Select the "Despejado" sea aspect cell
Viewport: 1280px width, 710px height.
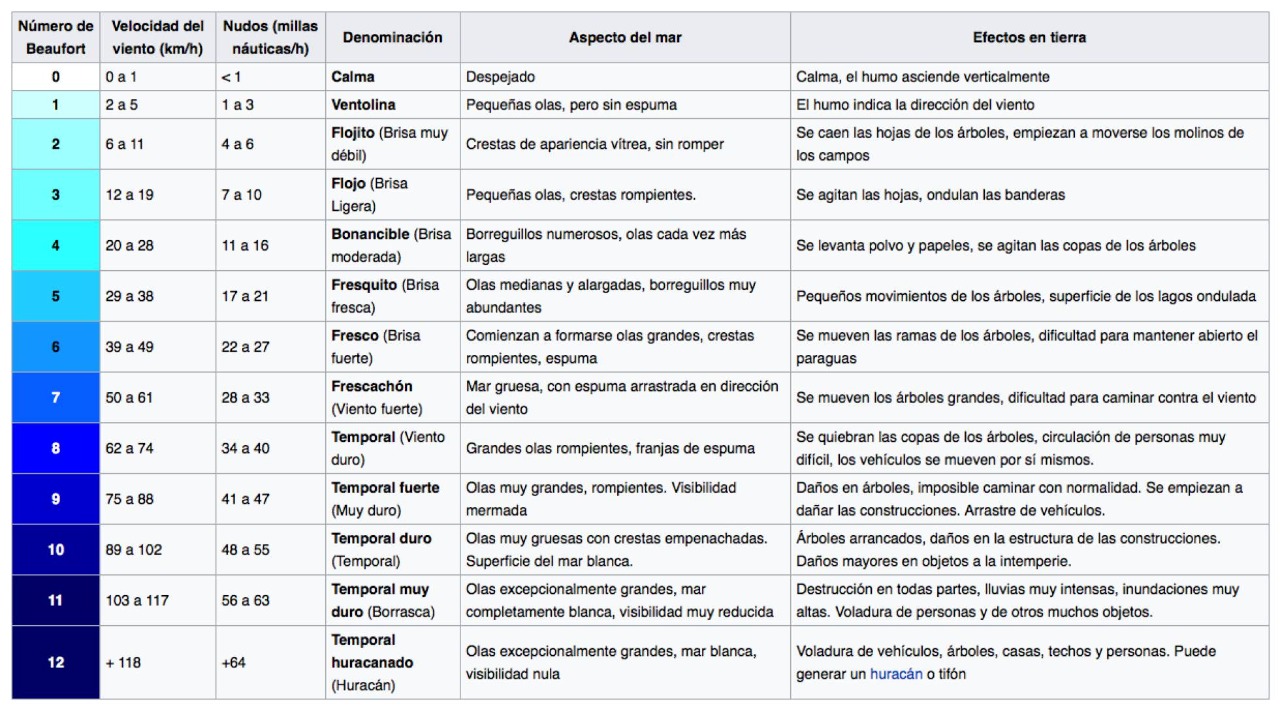tap(500, 76)
